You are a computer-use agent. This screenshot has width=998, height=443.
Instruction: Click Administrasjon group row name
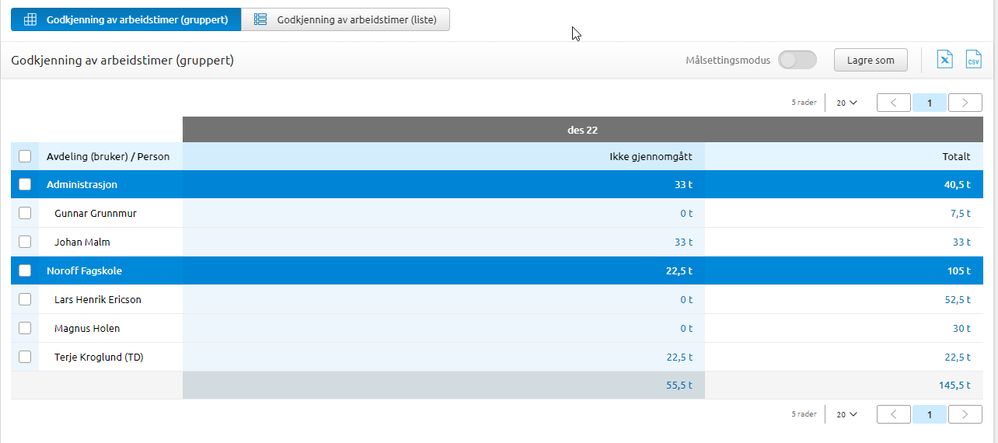tap(82, 185)
